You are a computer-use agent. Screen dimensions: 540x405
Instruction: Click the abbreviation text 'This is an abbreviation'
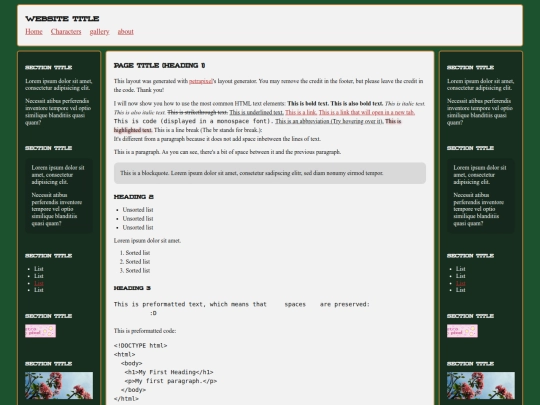(329, 121)
